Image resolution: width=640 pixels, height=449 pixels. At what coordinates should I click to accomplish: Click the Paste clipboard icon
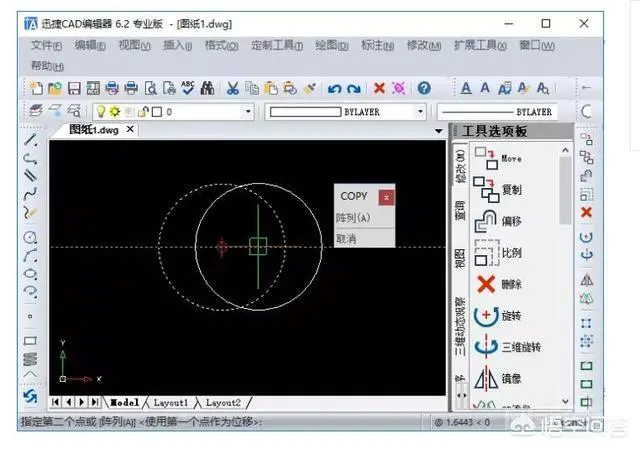(x=271, y=88)
